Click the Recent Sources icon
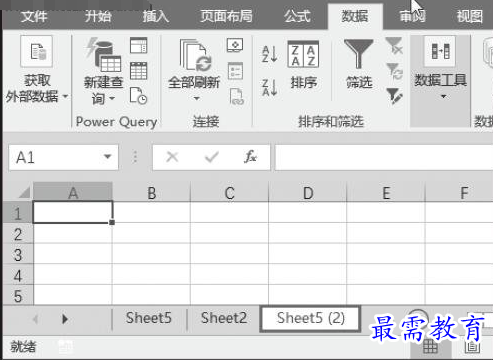 [138, 96]
